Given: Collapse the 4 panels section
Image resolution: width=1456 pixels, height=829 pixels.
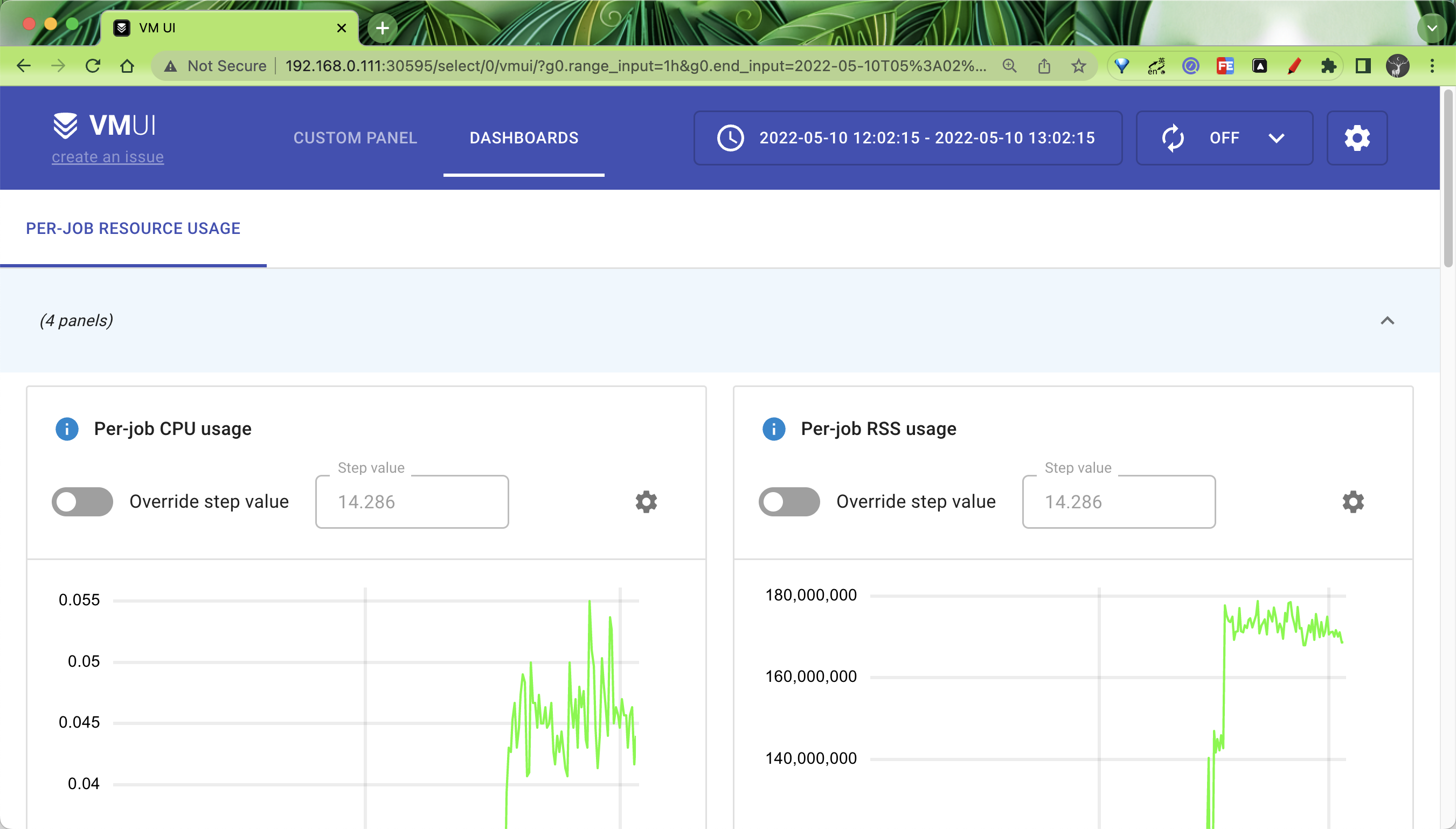Looking at the screenshot, I should click(x=1387, y=321).
